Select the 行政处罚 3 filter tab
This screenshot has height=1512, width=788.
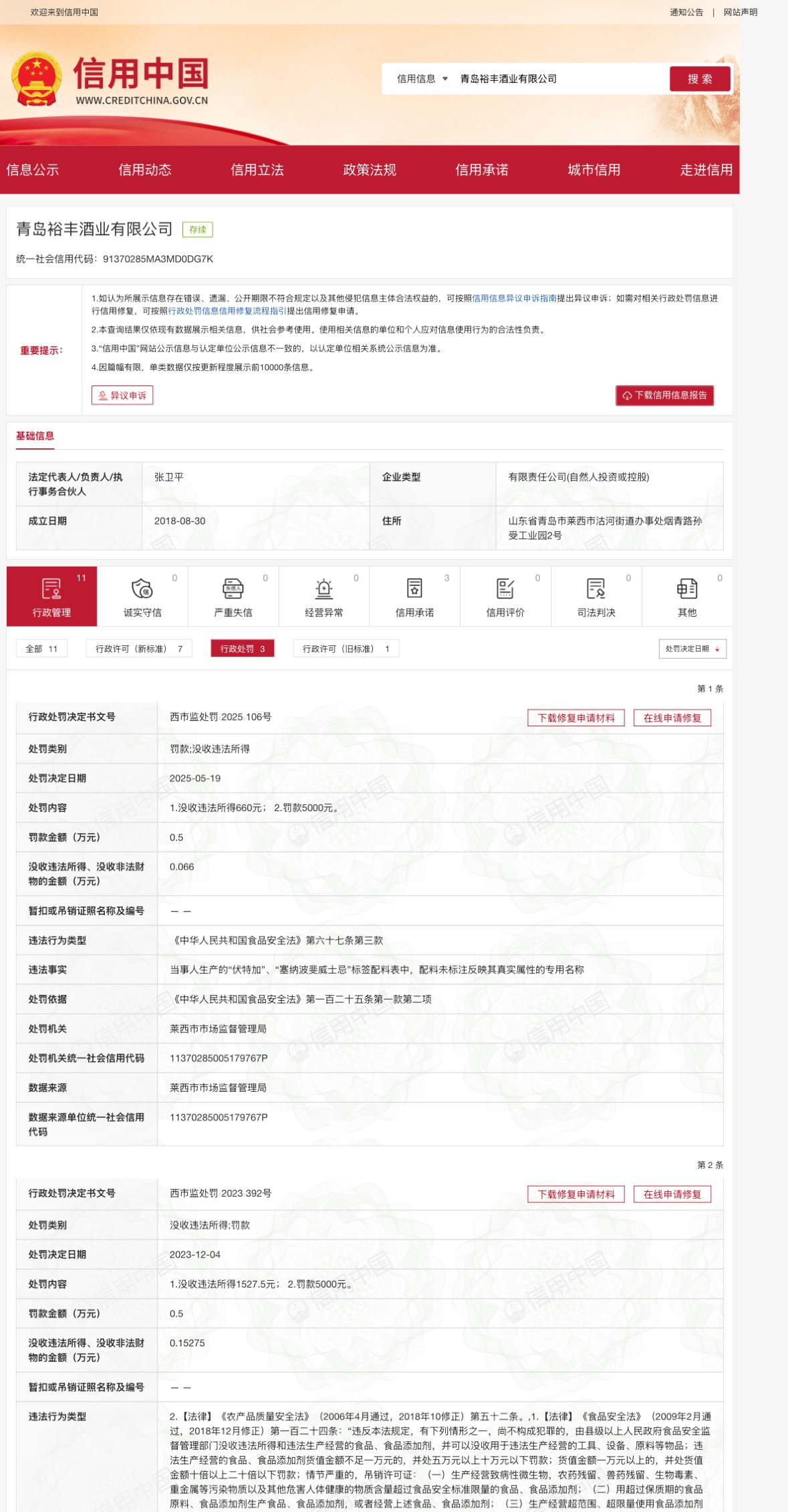coord(243,649)
